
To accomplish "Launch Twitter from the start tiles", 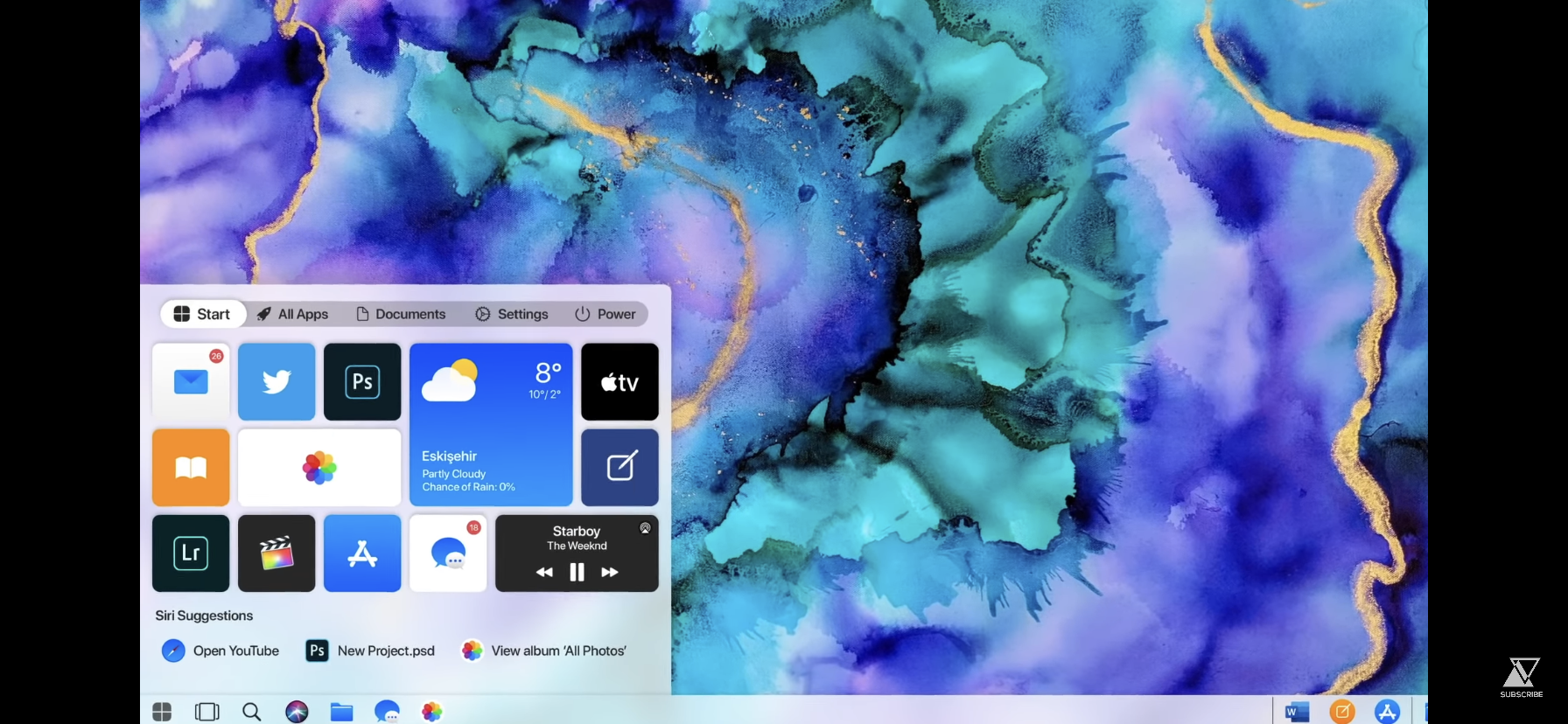I will click(x=276, y=382).
